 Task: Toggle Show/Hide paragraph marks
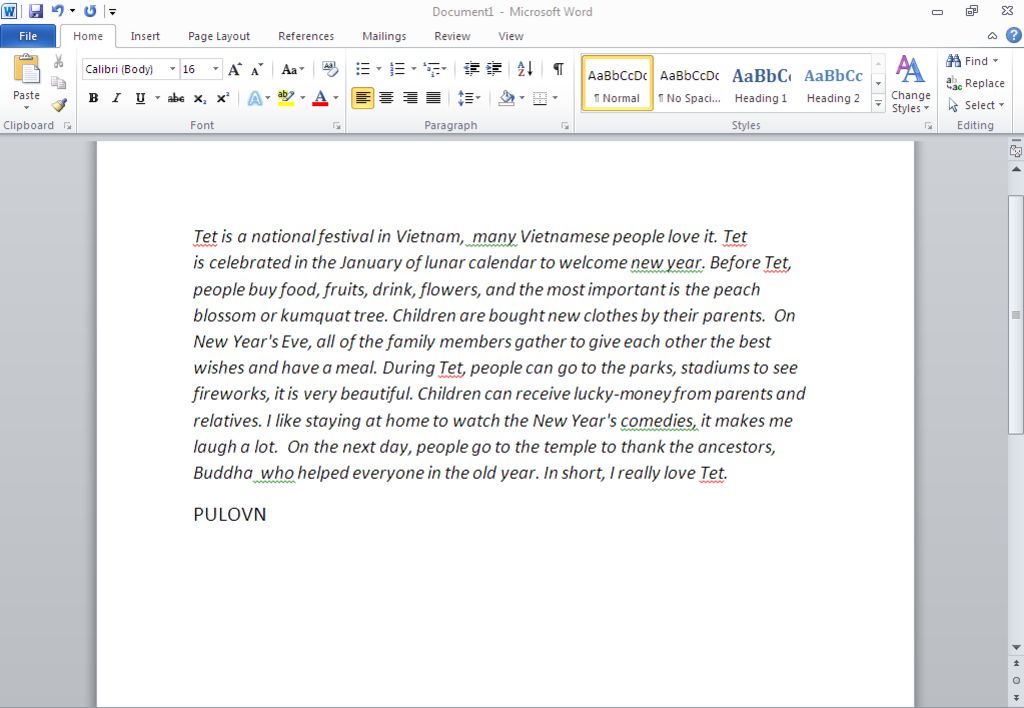click(558, 69)
